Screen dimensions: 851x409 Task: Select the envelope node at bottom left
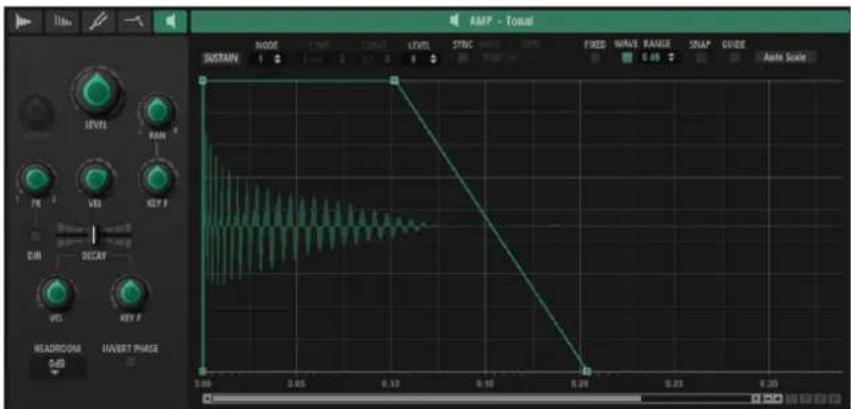pyautogui.click(x=202, y=371)
